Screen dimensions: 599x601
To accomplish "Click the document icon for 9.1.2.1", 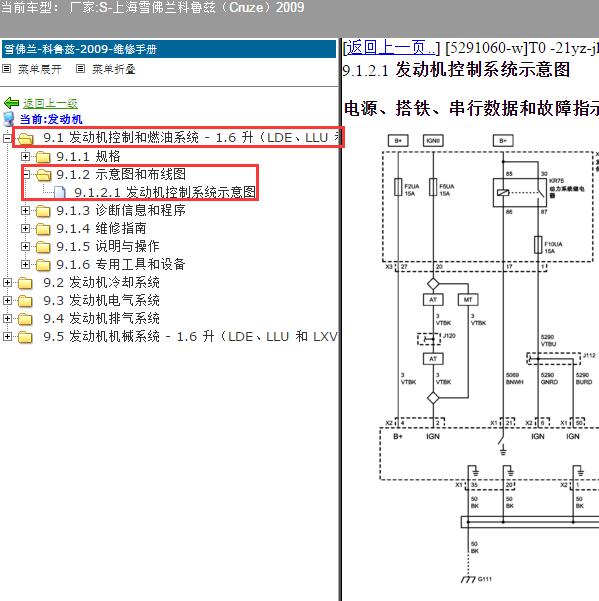I will click(x=59, y=192).
